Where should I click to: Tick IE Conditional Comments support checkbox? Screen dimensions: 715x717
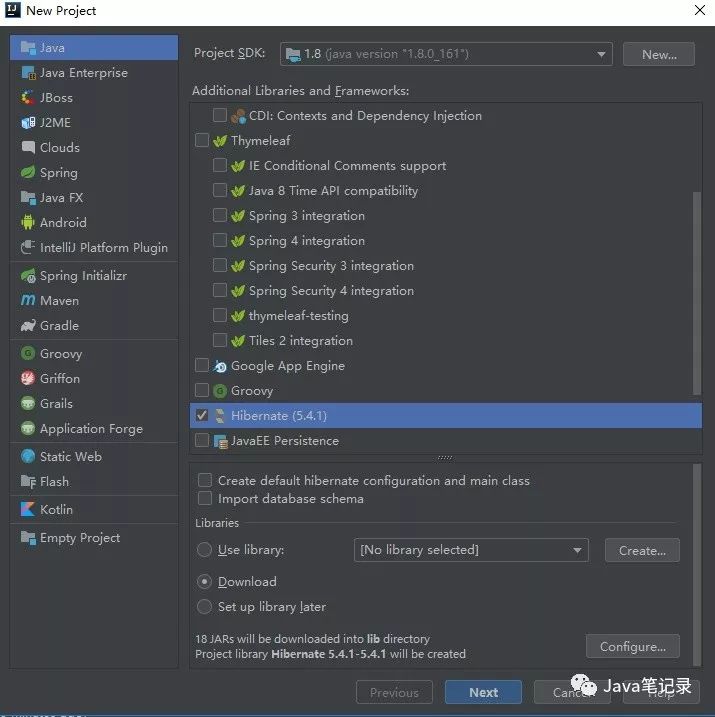220,165
